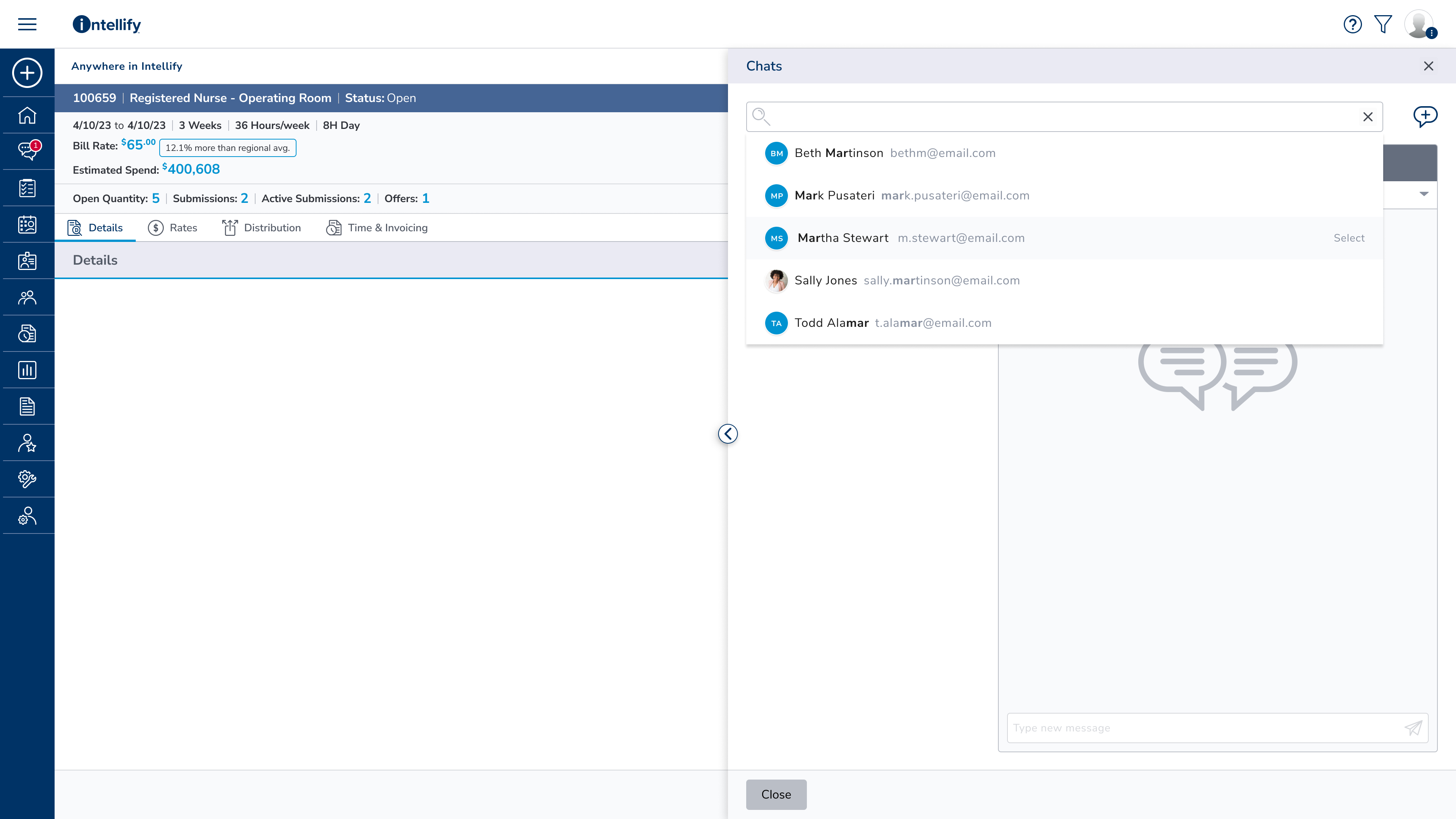This screenshot has width=1456, height=819.
Task: Open the home page from the sidebar
Action: [x=27, y=115]
